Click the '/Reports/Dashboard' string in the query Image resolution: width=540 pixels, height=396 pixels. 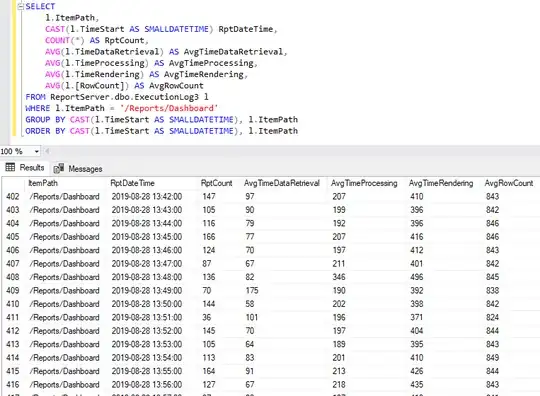169,108
